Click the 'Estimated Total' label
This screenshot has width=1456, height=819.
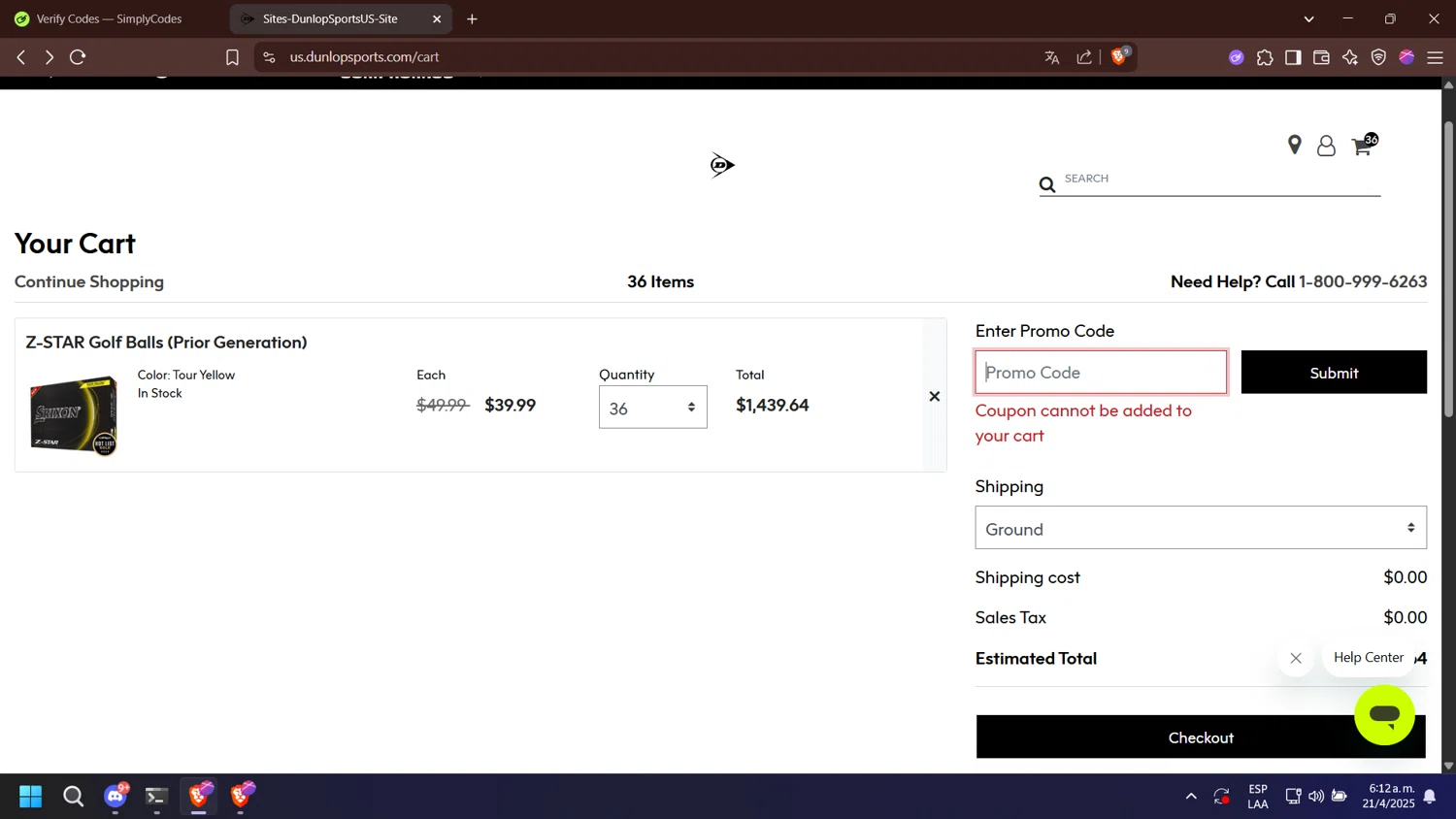click(1036, 658)
